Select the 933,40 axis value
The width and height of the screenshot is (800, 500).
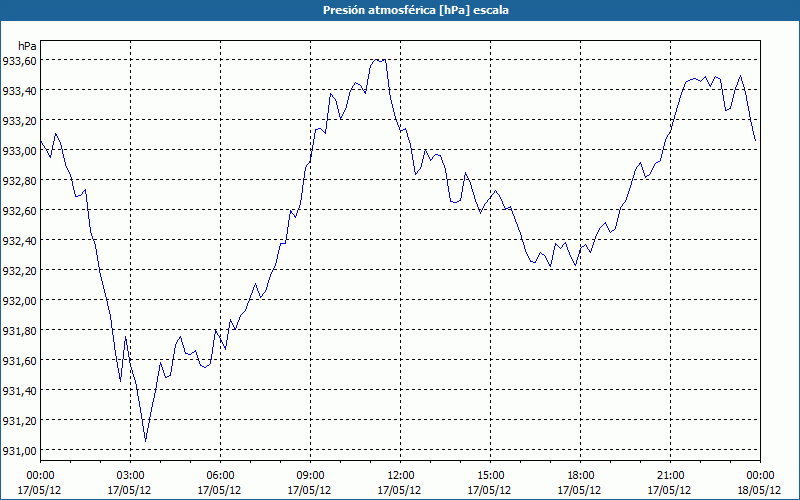pyautogui.click(x=19, y=91)
